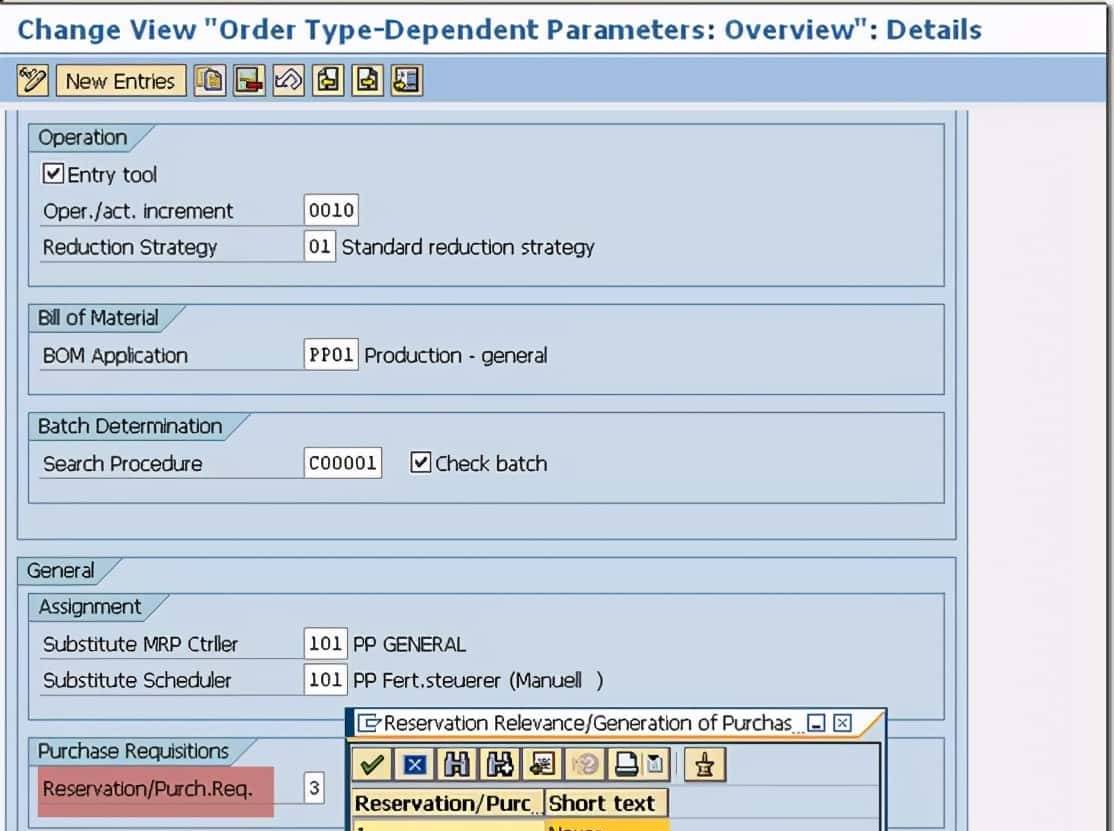Click the Reservation/Purch.Req. field showing 3
This screenshot has width=1114, height=831.
[x=314, y=788]
